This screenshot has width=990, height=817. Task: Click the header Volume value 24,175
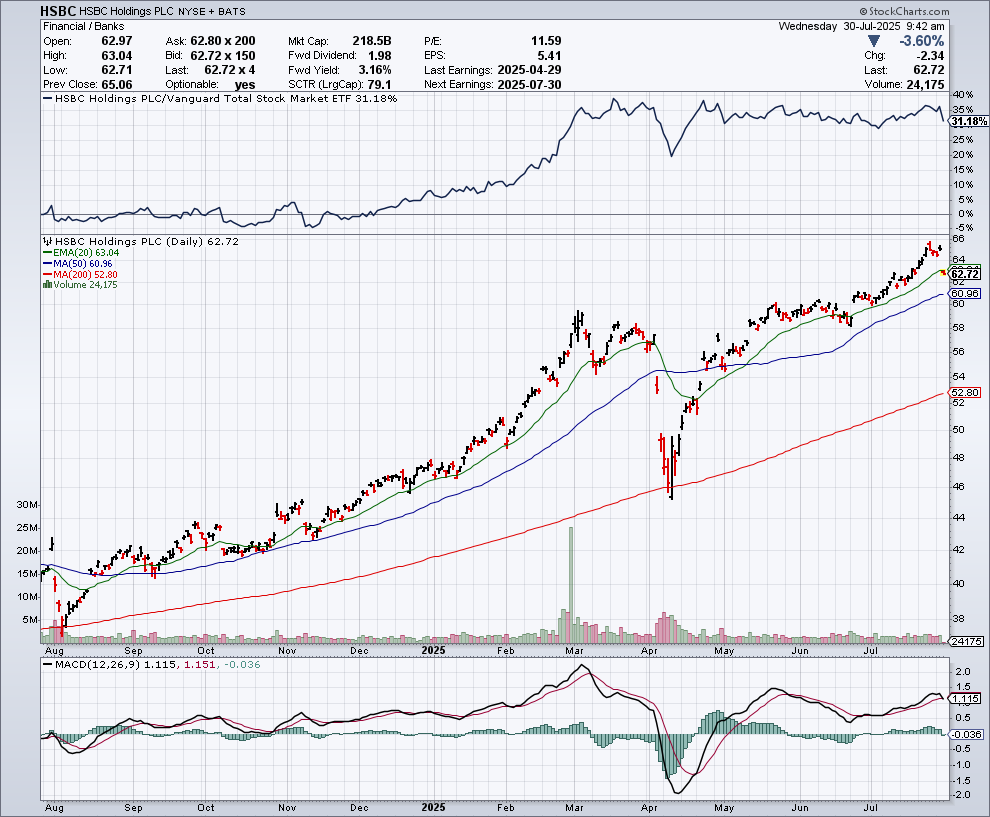coord(925,85)
